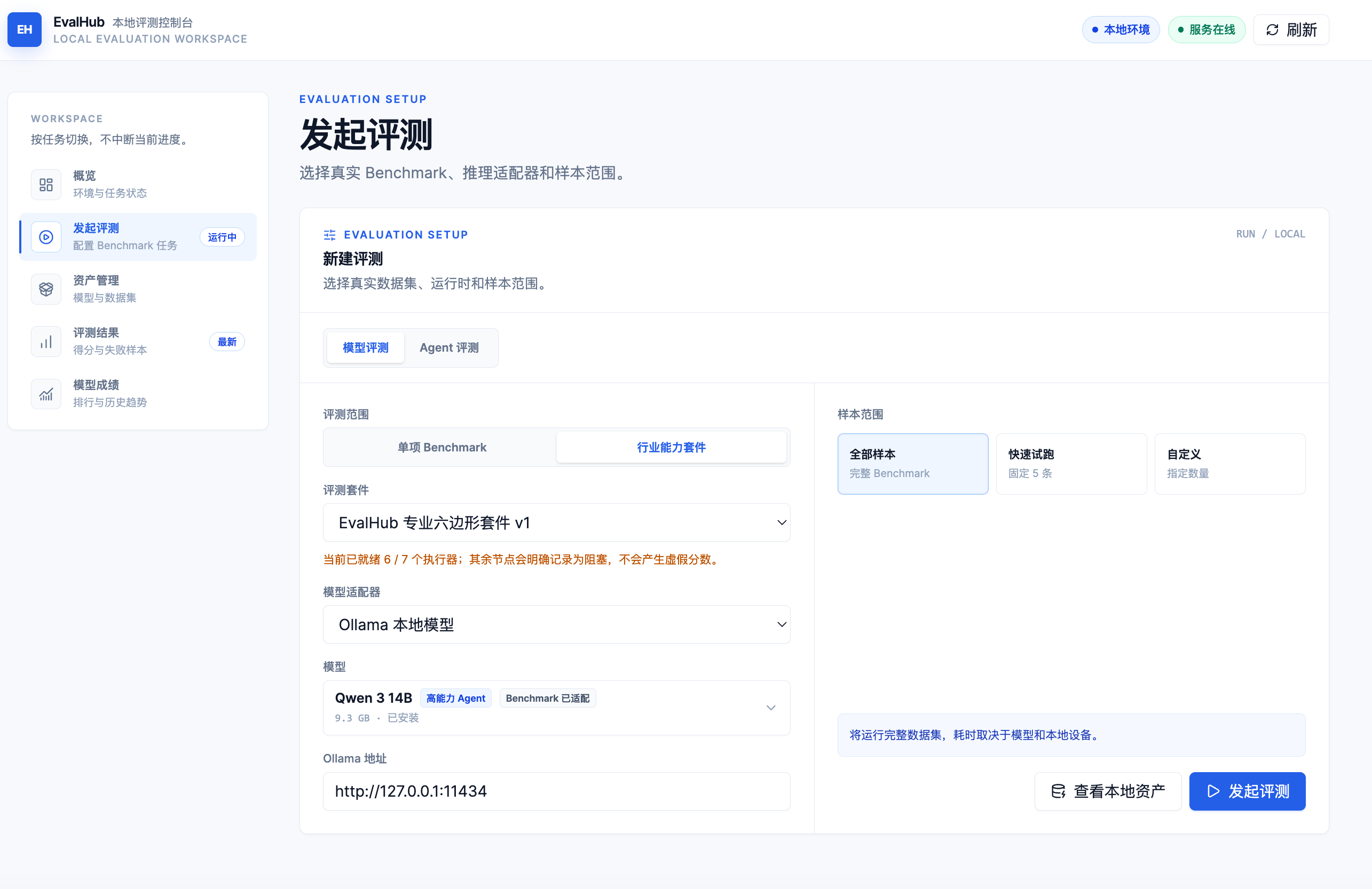Screen dimensions: 1372x889
Task: Click the refresh arrows icon
Action: click(x=1272, y=30)
